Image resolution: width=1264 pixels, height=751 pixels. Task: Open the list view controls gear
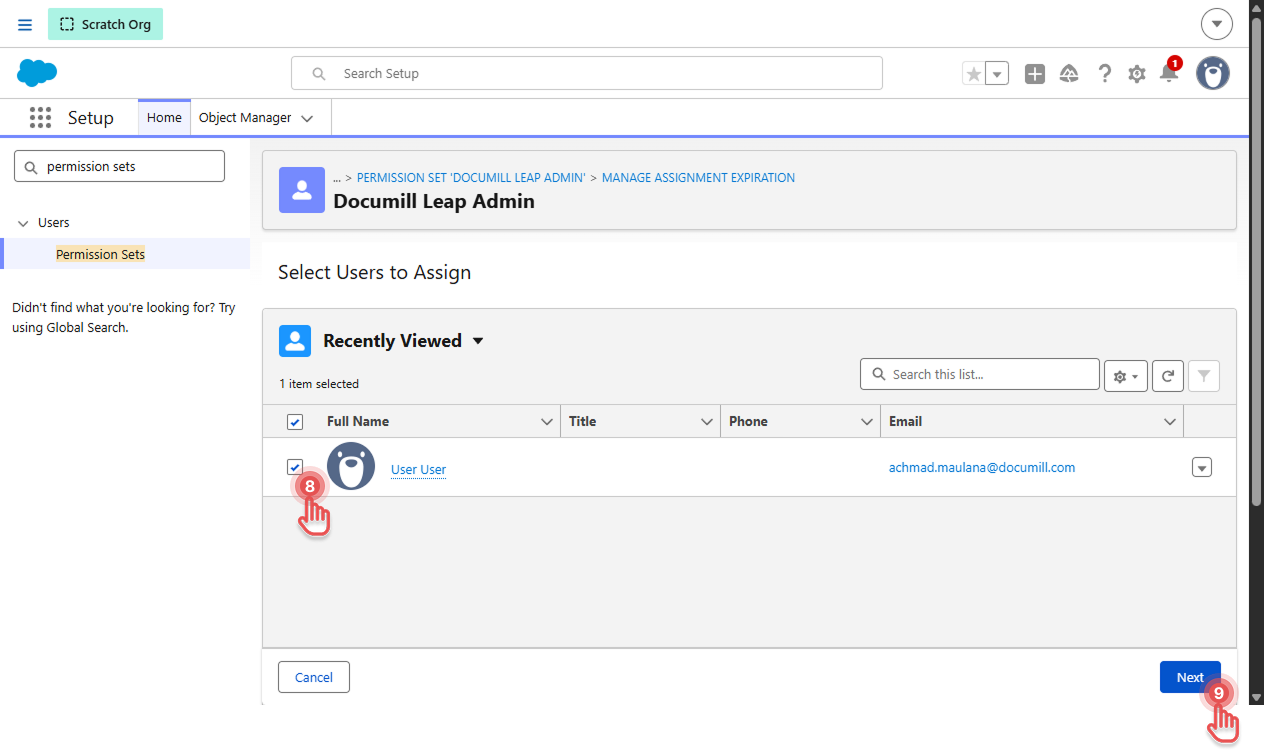1126,376
